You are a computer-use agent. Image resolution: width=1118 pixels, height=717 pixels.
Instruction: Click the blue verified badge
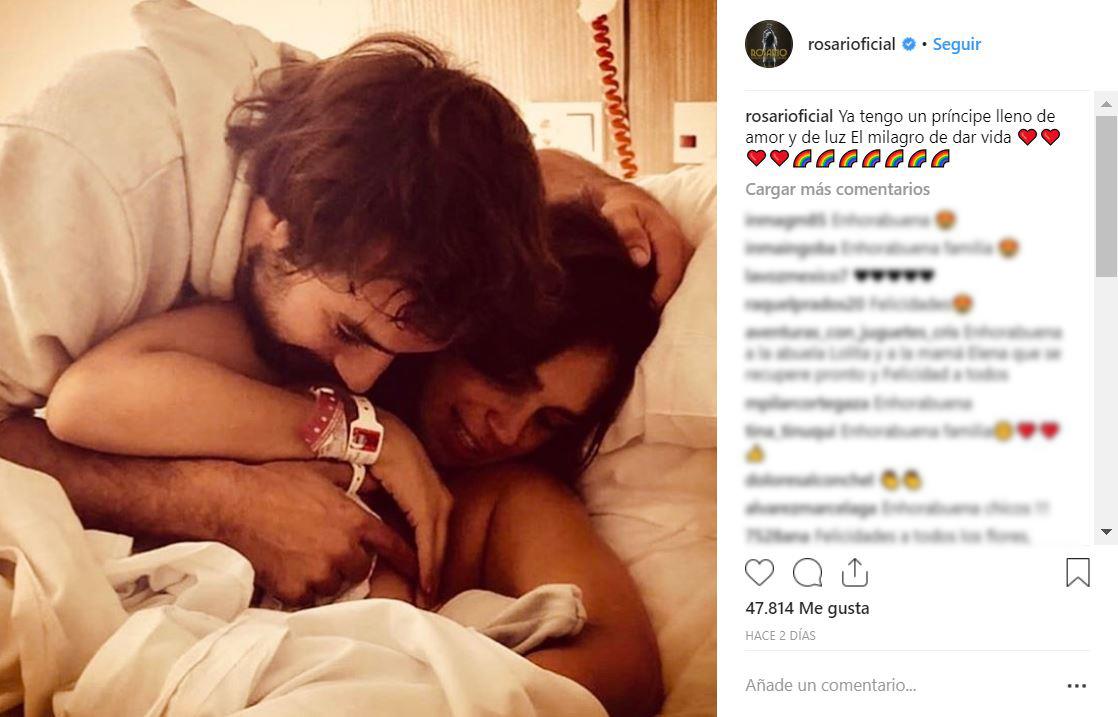[909, 44]
